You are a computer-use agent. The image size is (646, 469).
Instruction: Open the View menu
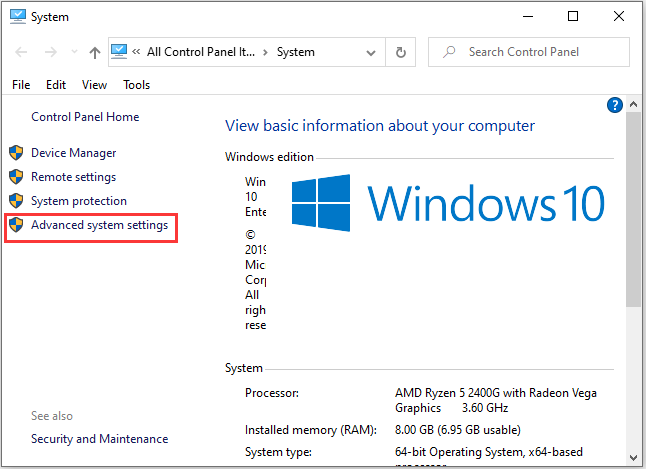click(94, 85)
